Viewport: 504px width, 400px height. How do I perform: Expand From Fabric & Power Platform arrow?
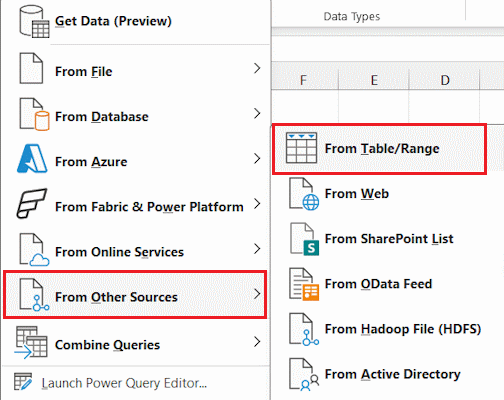(257, 203)
